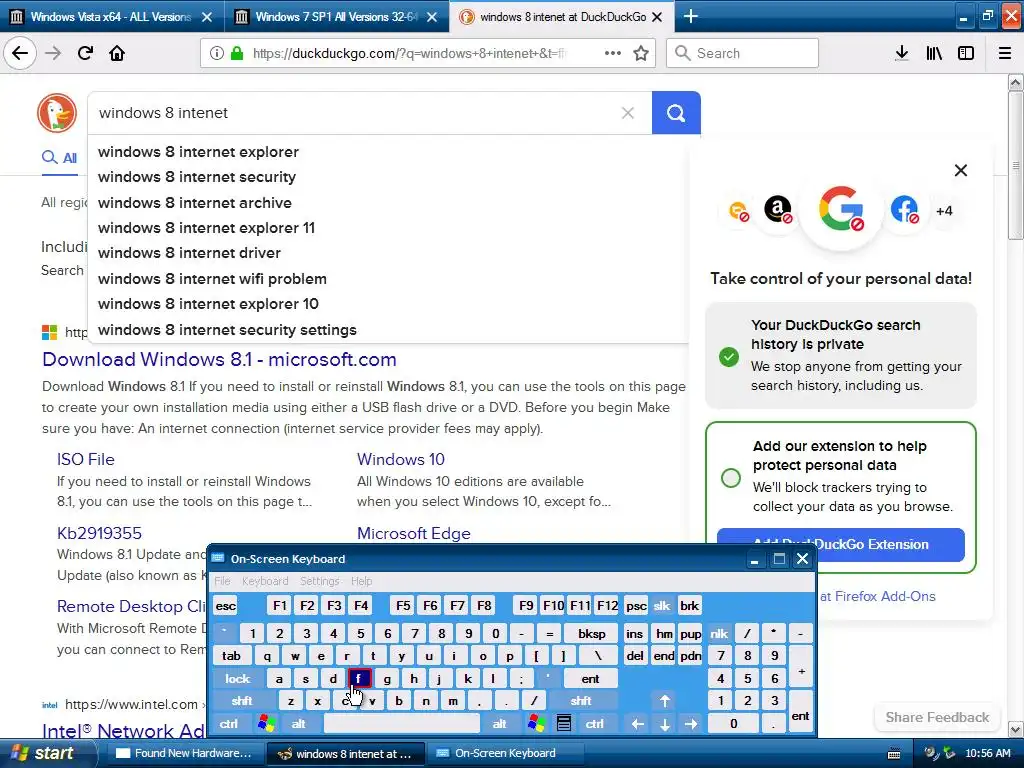Open the Microsoft Edge sublink
This screenshot has width=1024, height=768.
pos(413,533)
